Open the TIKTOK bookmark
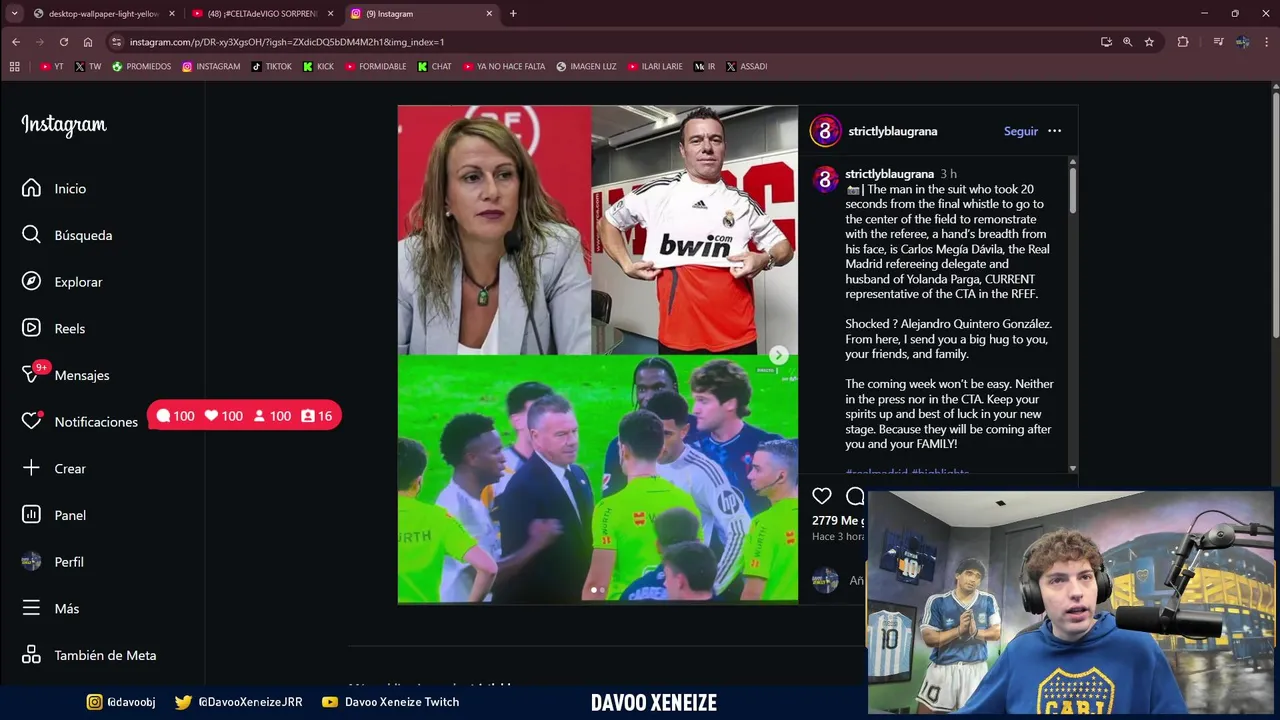 [x=271, y=67]
